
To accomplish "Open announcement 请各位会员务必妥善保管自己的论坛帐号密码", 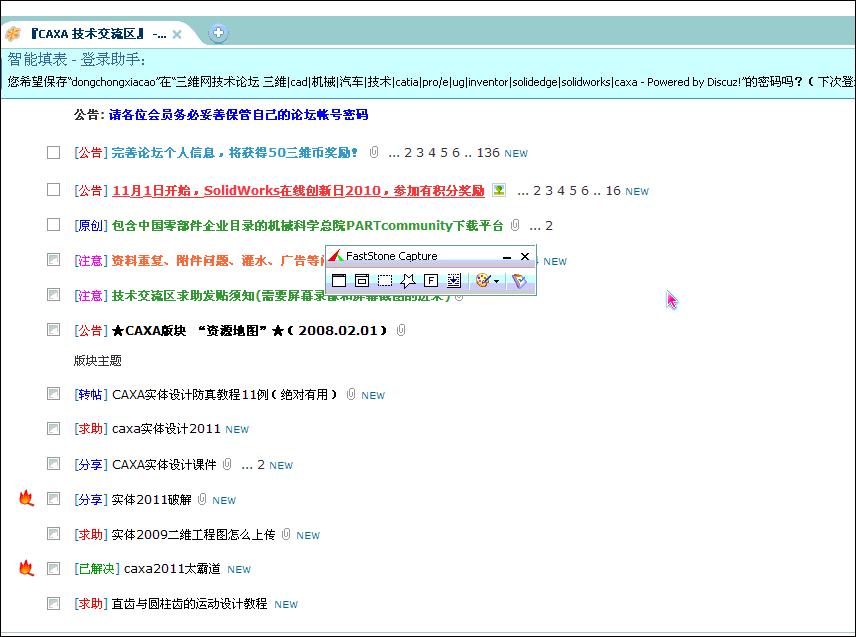I will pyautogui.click(x=239, y=115).
